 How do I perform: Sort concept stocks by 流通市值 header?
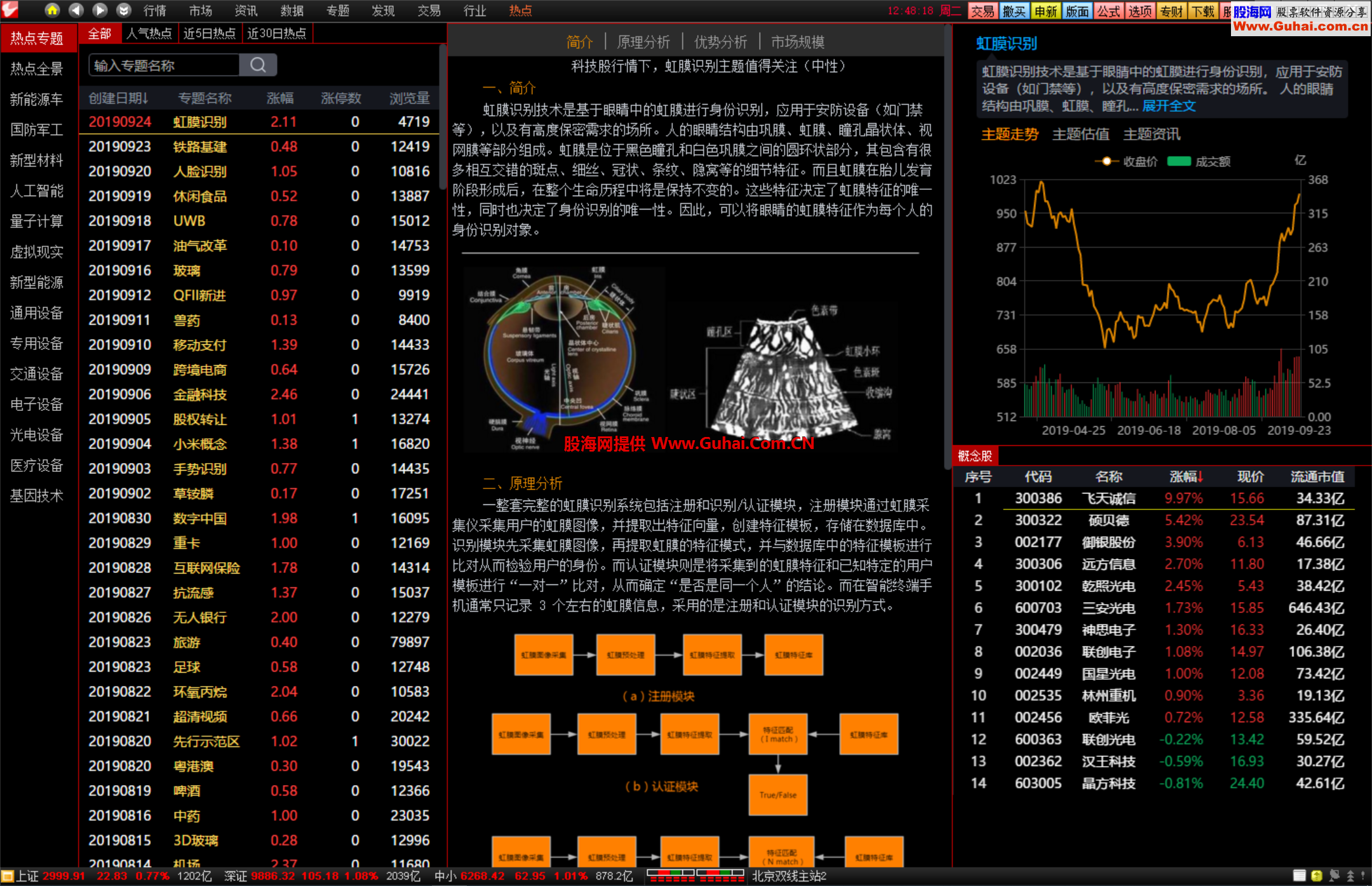coord(1317,476)
